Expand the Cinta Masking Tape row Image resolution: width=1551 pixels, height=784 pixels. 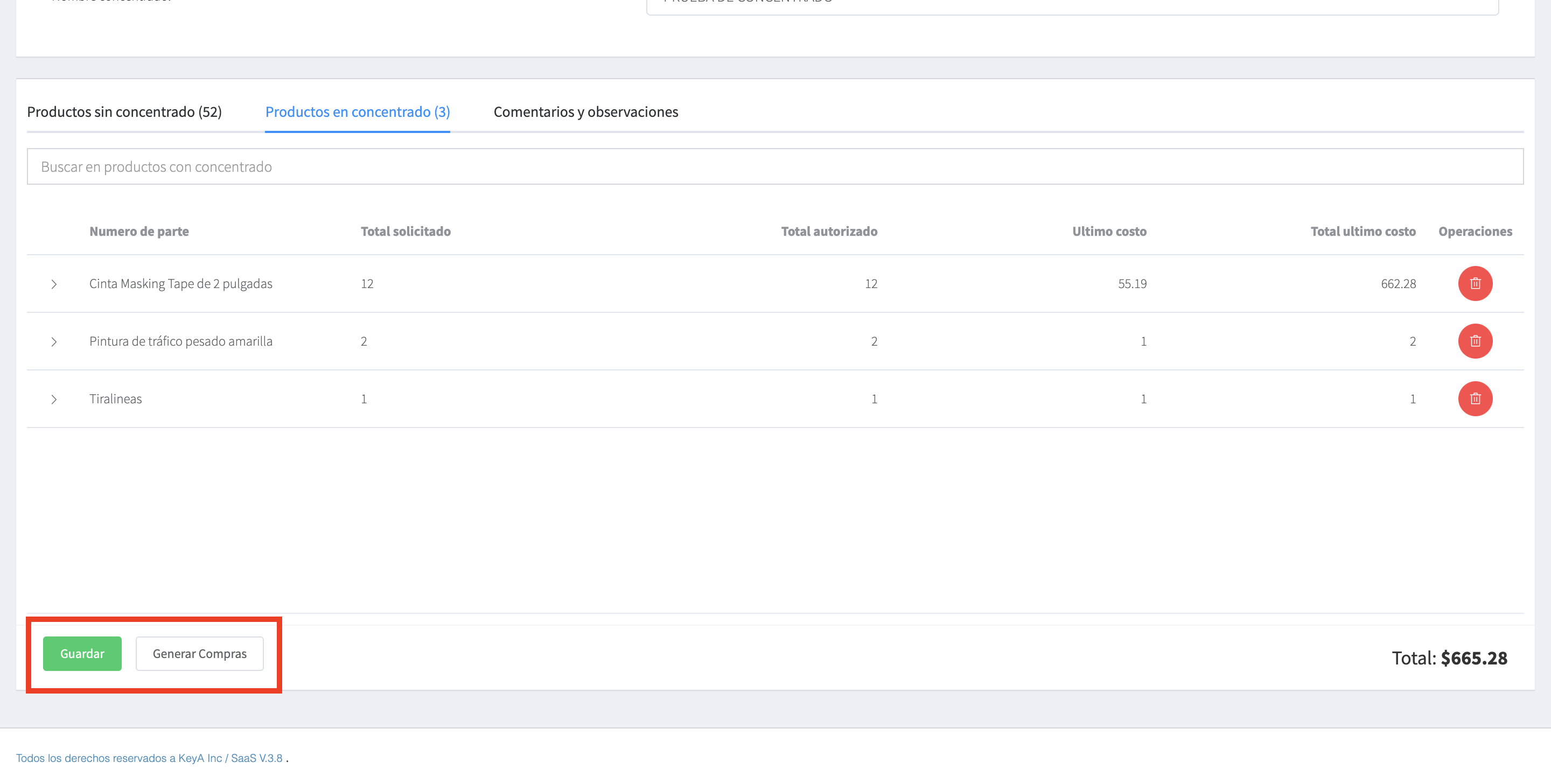tap(54, 284)
